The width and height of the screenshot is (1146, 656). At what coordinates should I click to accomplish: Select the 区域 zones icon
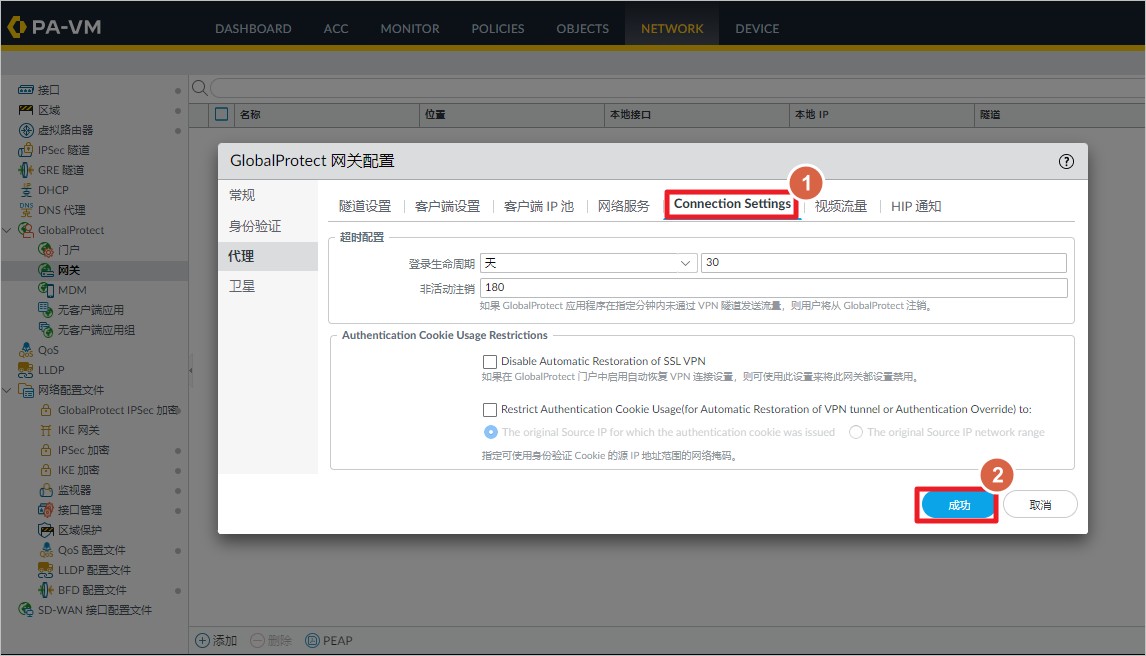[26, 110]
